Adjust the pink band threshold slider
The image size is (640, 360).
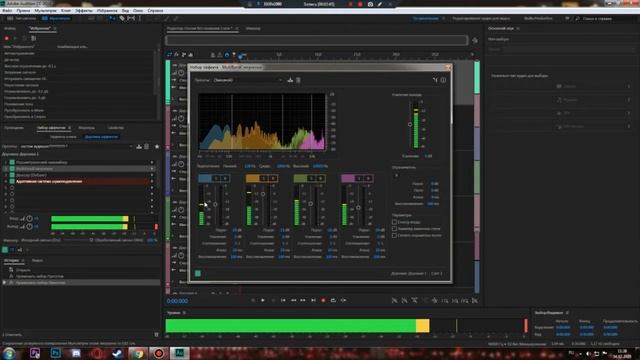[x=358, y=208]
